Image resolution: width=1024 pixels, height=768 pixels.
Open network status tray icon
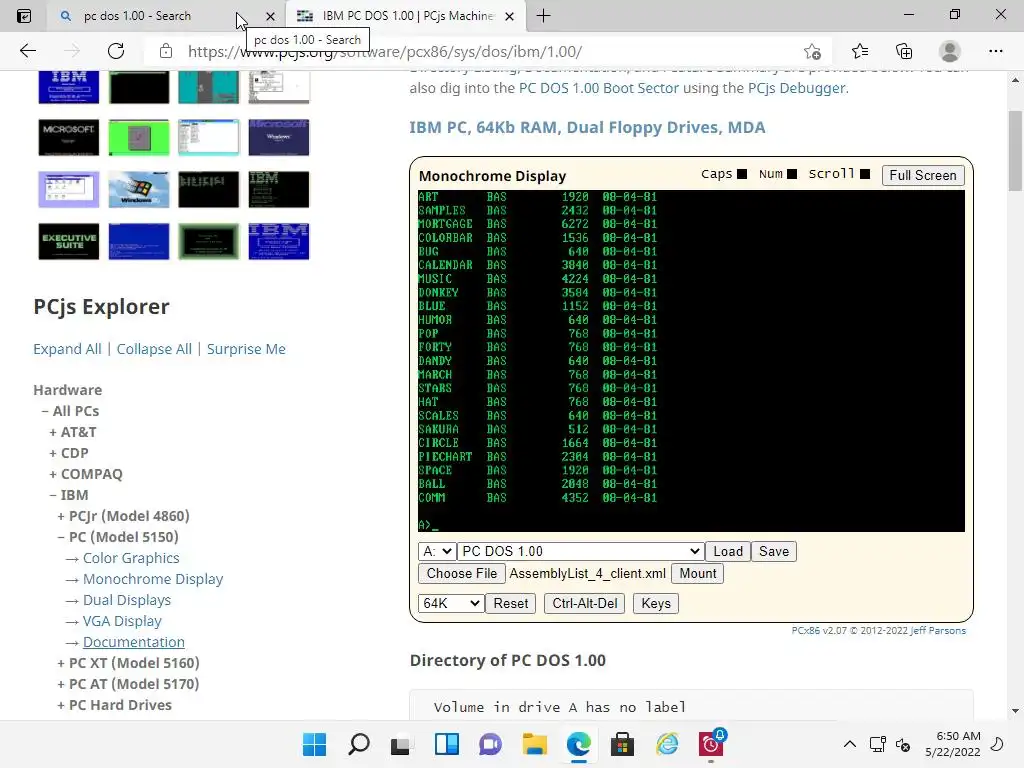click(877, 744)
